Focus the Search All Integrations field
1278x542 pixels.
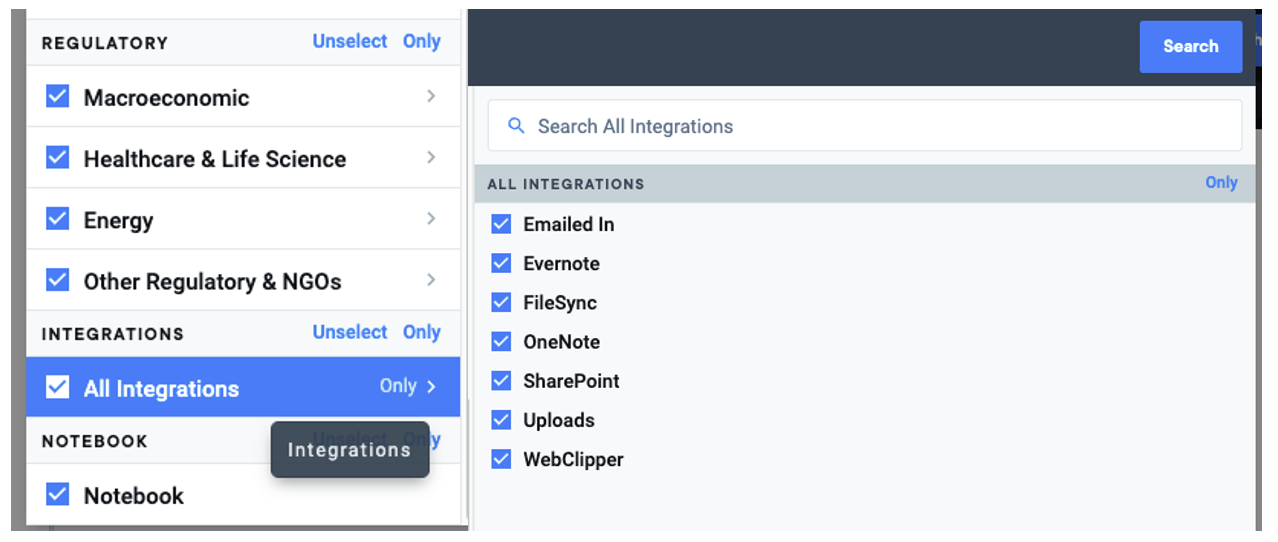(865, 126)
